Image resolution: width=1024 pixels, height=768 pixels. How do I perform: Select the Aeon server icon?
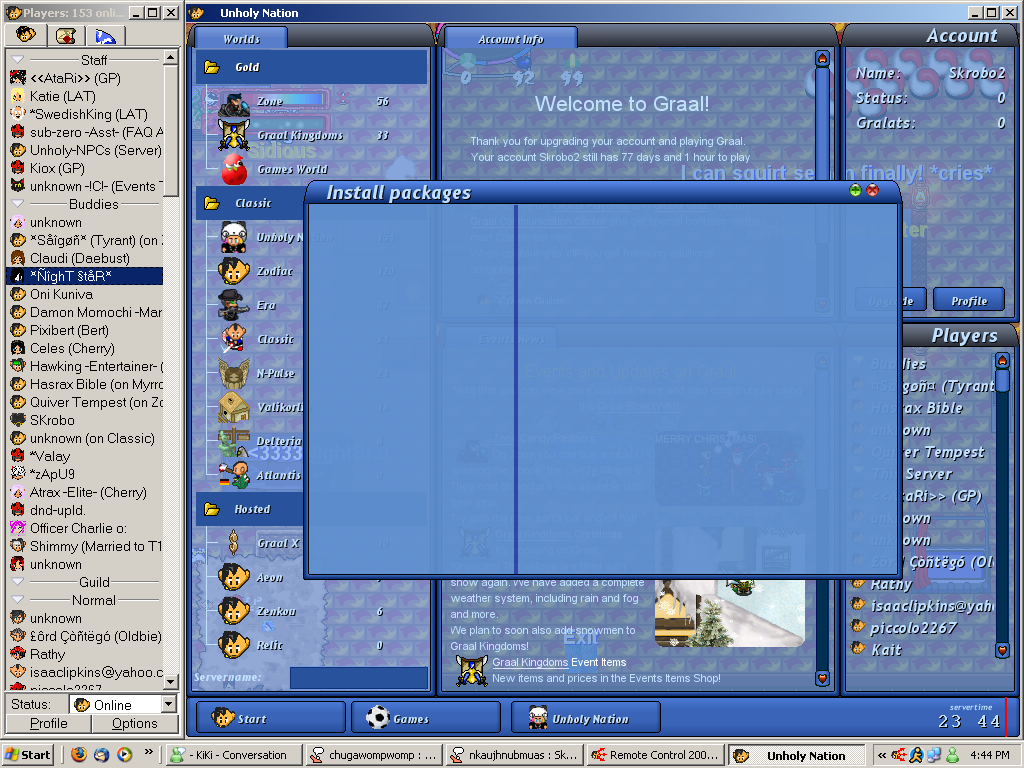point(233,577)
